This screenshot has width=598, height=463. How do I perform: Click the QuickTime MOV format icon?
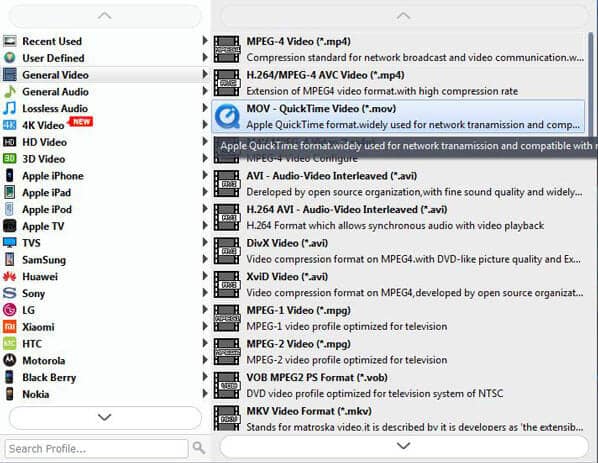point(227,116)
